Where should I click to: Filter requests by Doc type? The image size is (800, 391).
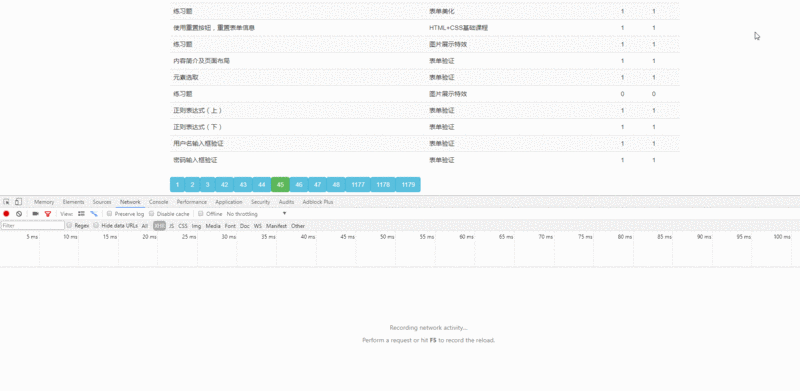245,226
